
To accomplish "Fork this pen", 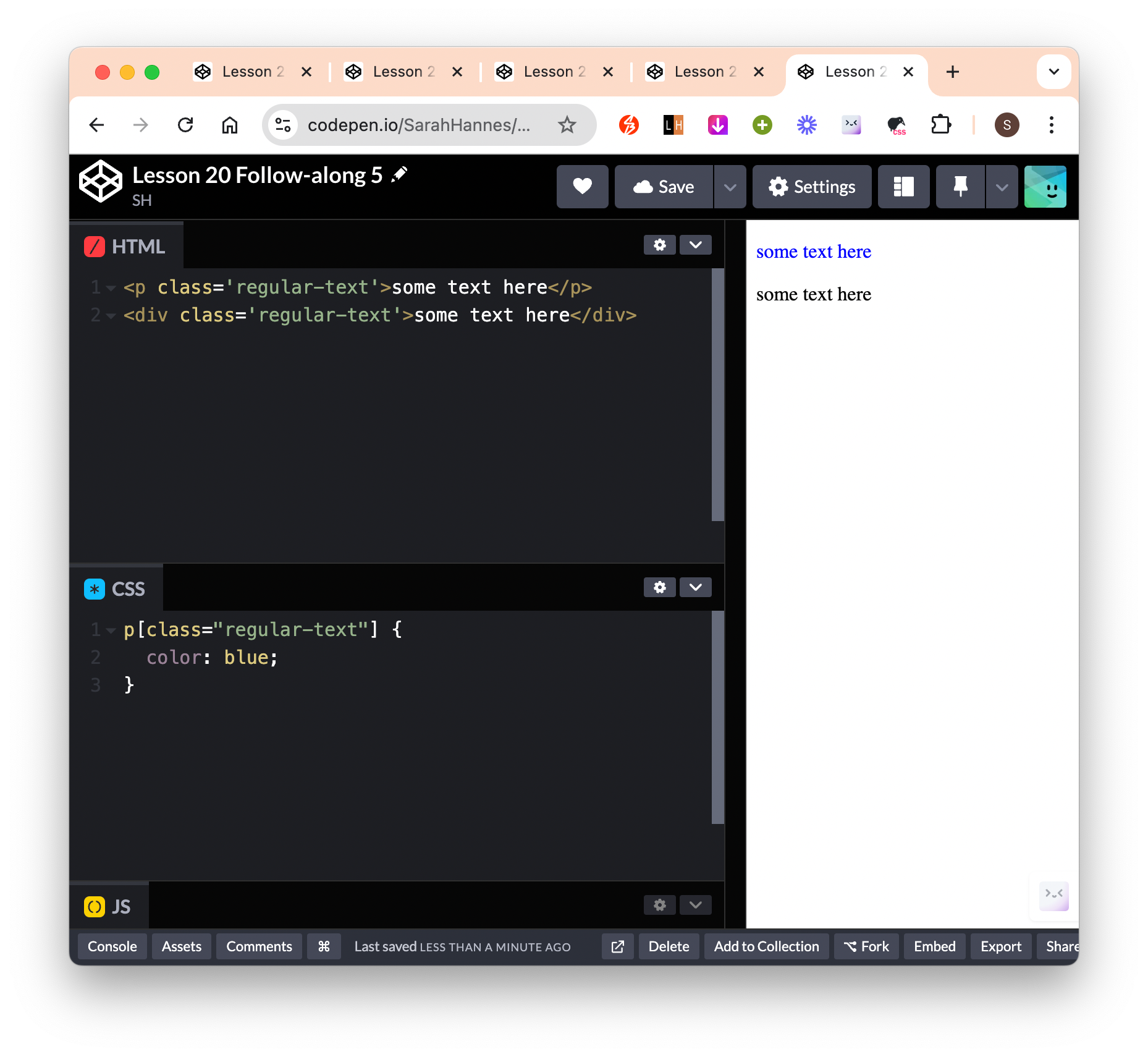I will point(866,946).
